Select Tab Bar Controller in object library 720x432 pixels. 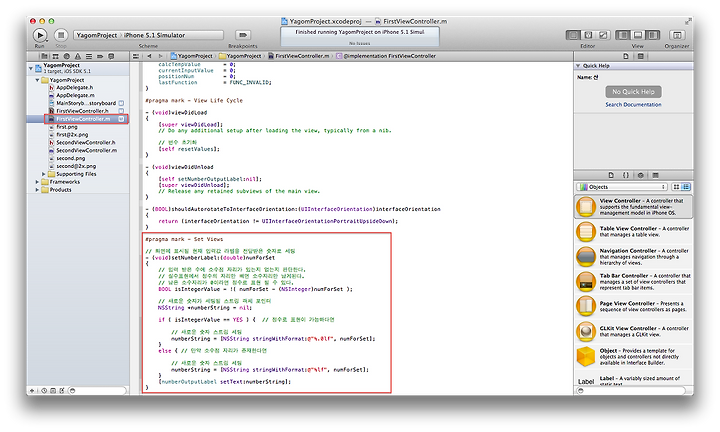(x=633, y=282)
